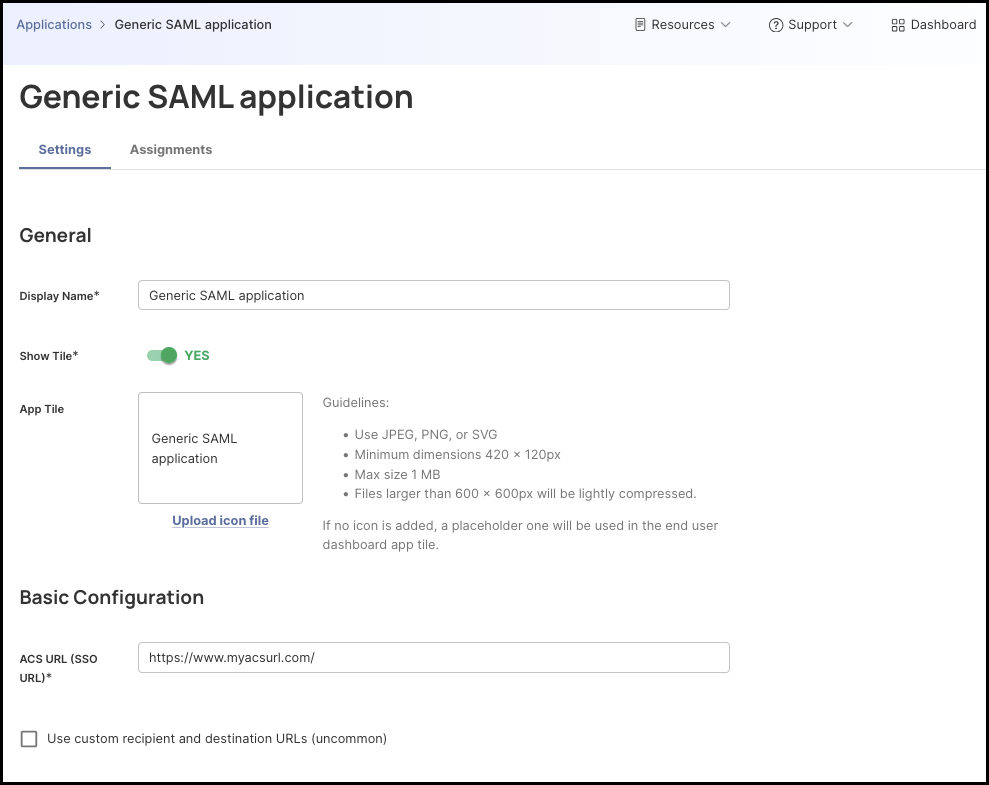Click the ACS URL input box
Image resolution: width=989 pixels, height=785 pixels.
click(433, 657)
